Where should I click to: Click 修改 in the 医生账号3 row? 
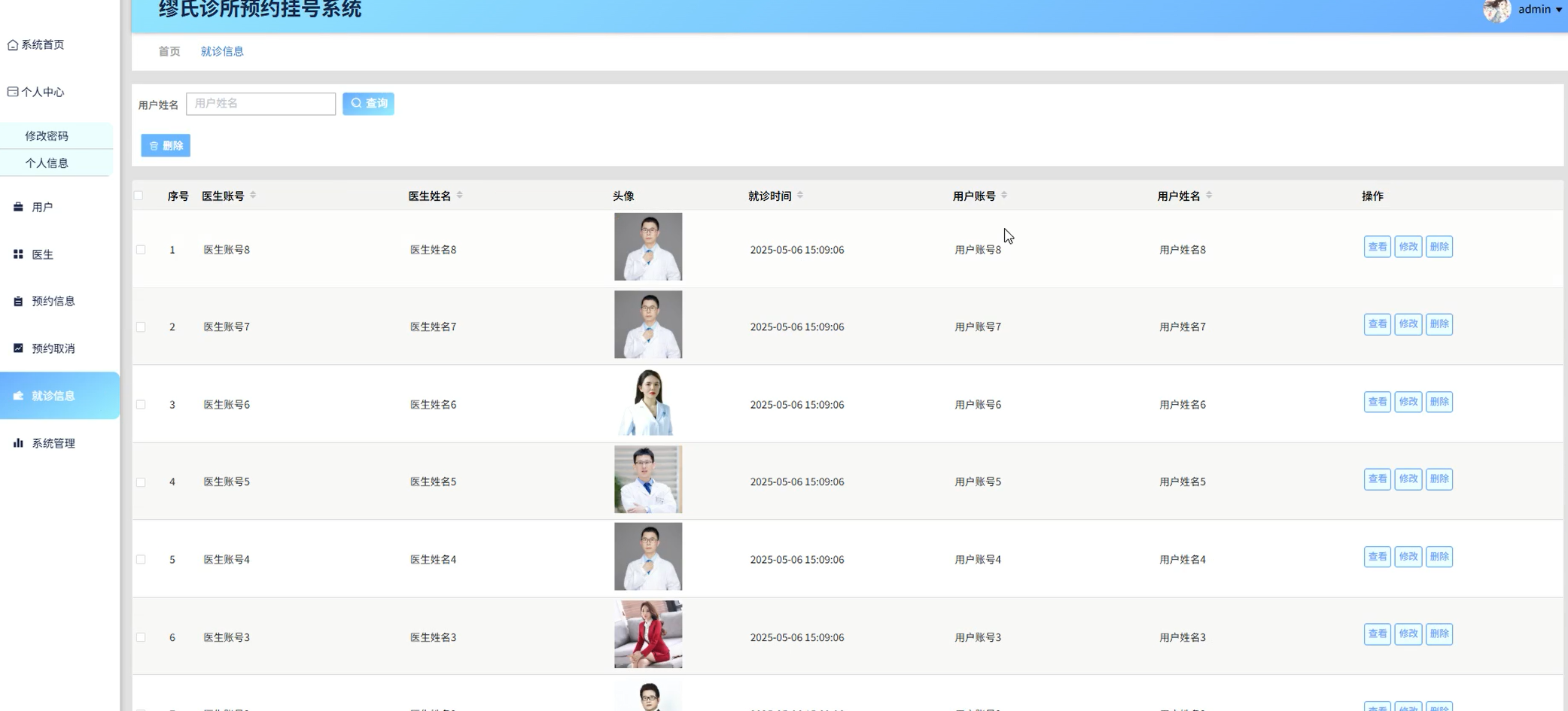1408,634
